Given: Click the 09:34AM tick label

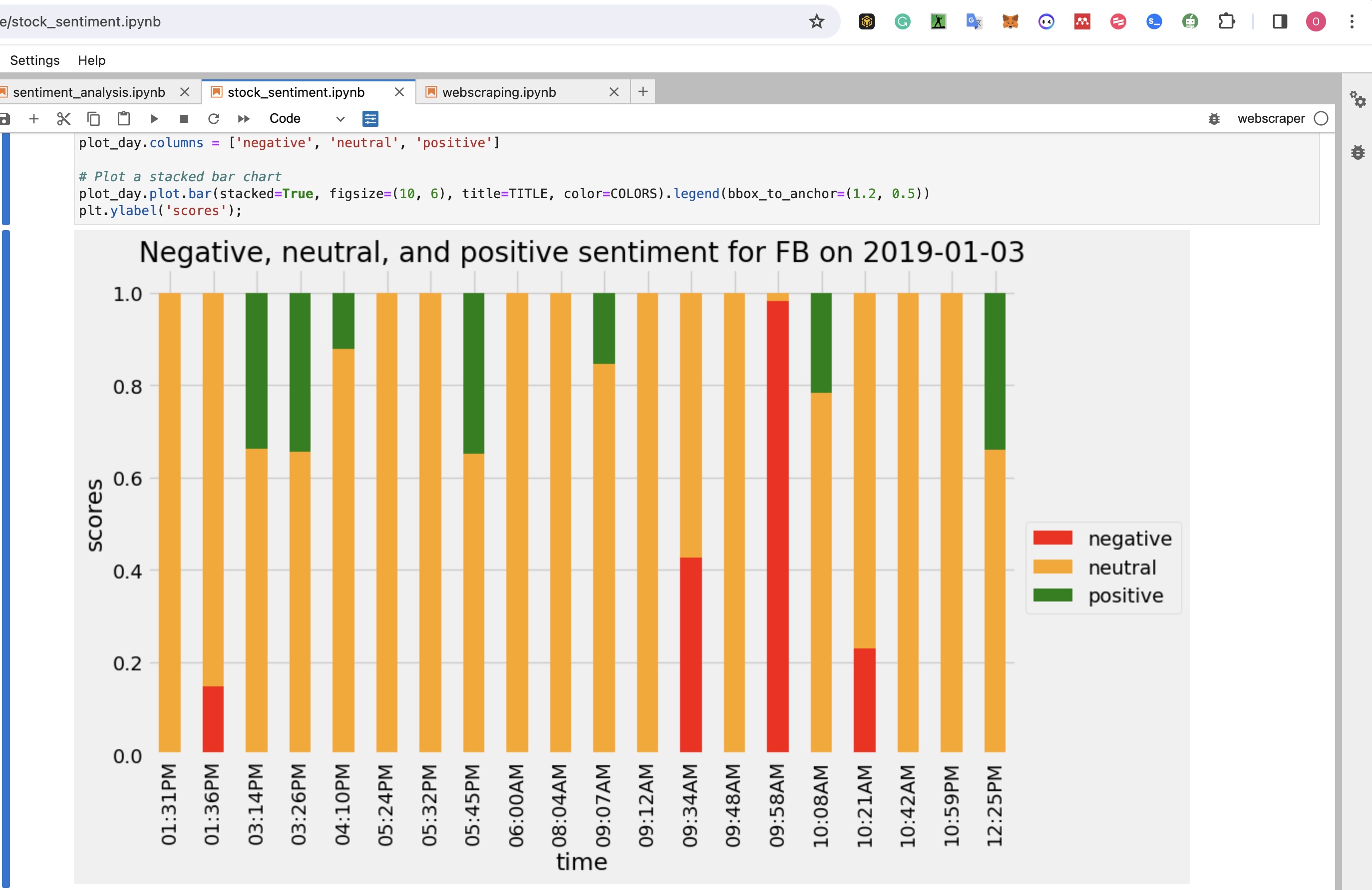Looking at the screenshot, I should (689, 806).
